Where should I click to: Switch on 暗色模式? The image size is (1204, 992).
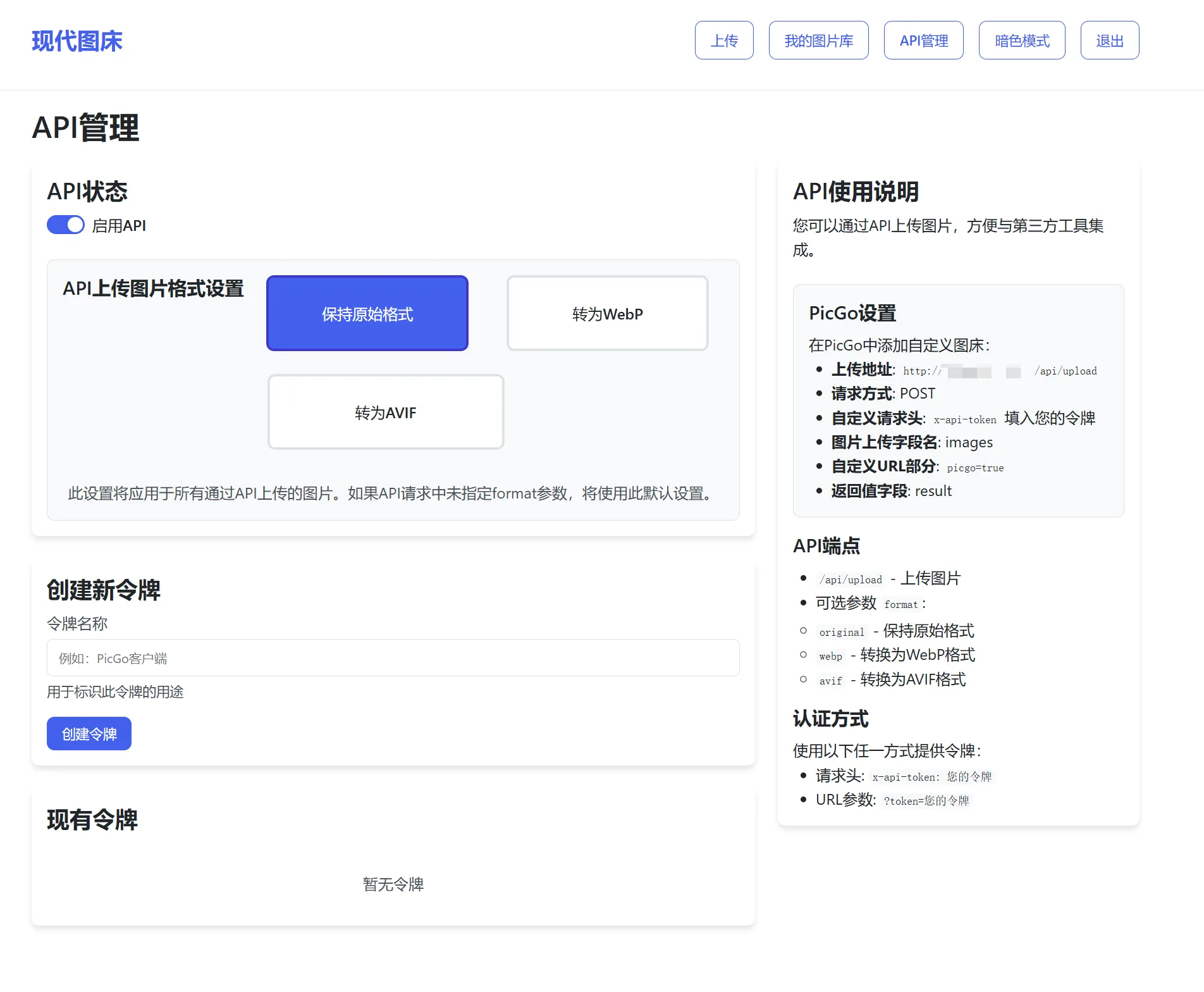[1021, 40]
